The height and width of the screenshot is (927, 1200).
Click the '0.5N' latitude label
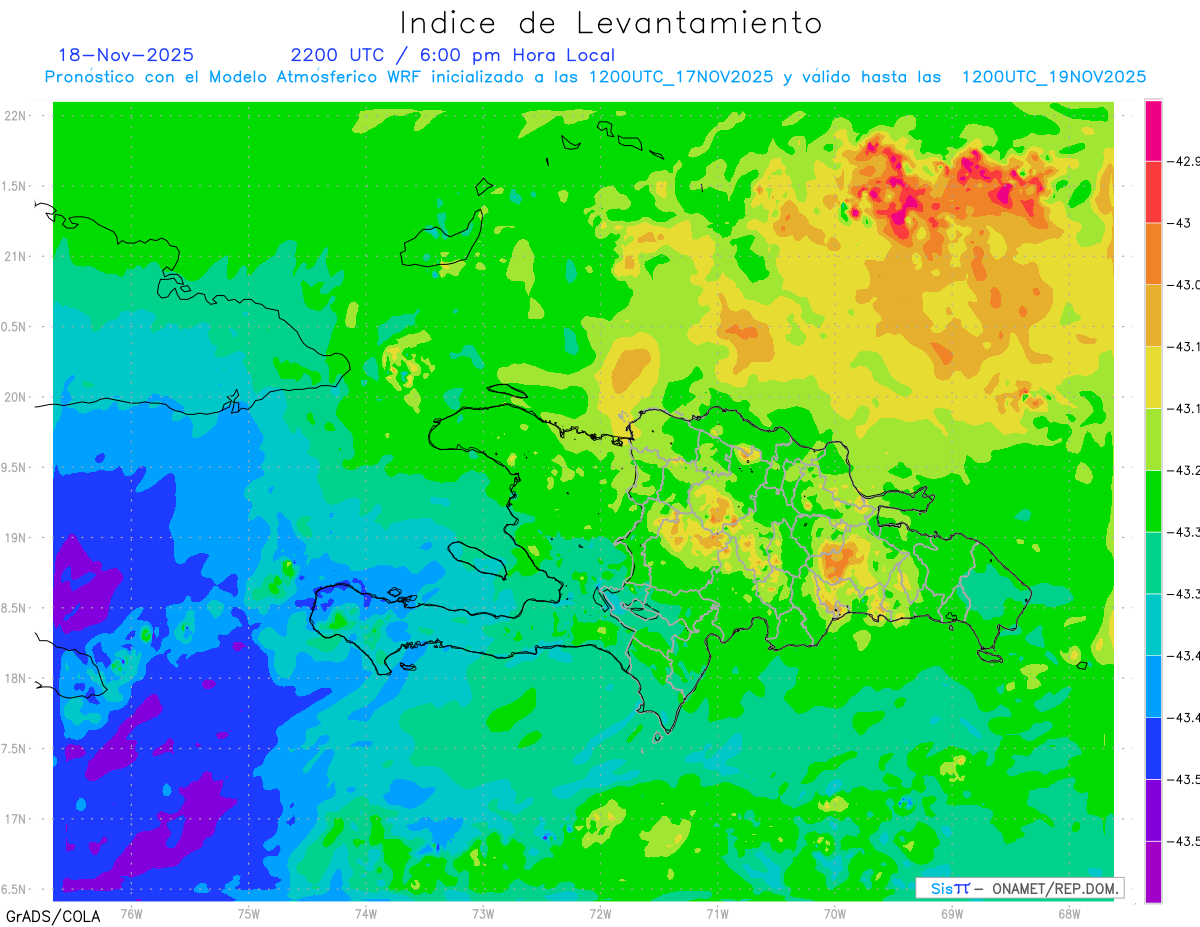point(15,327)
